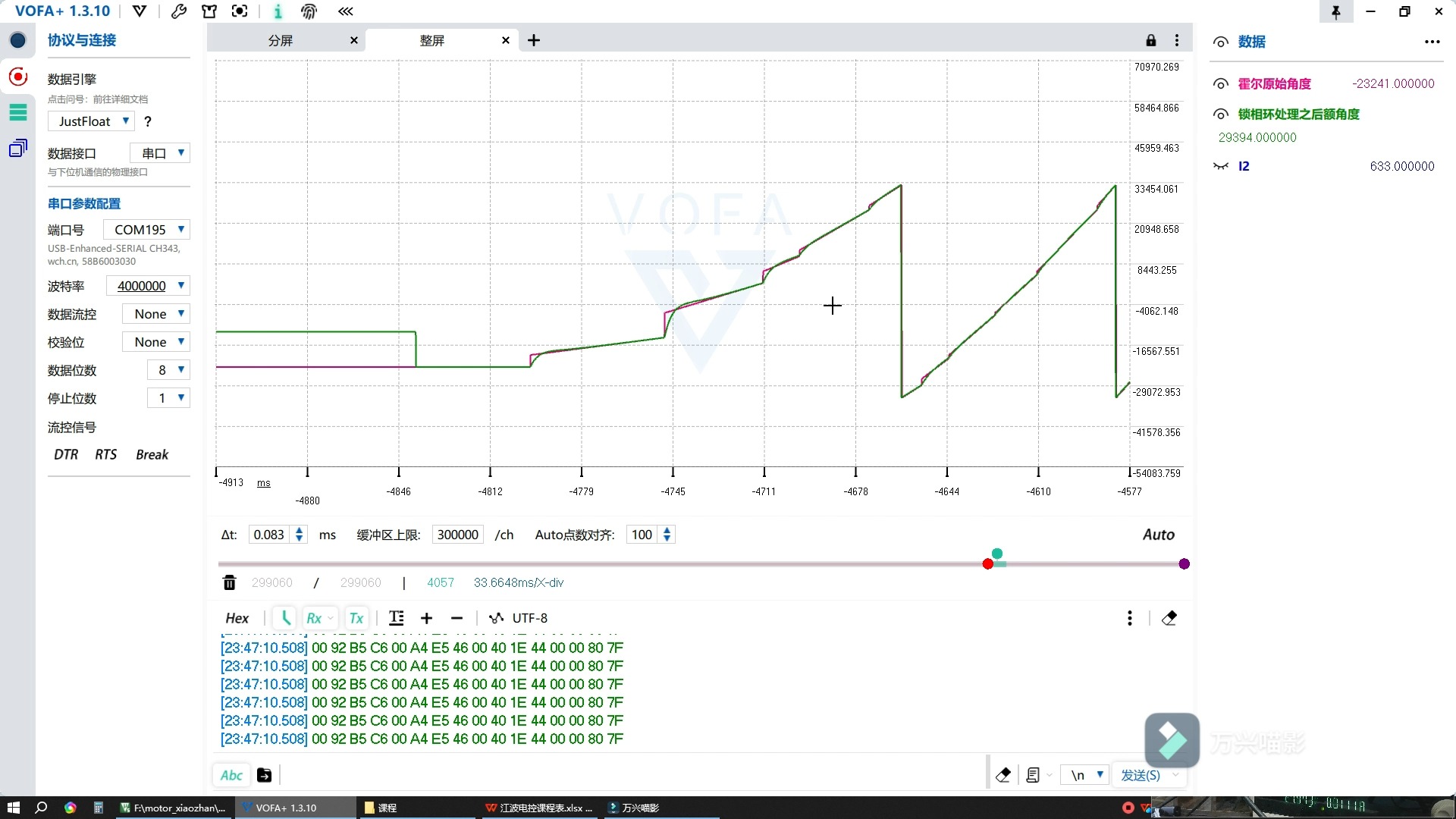Show the hidden I2 channel
This screenshot has height=819, width=1456.
(1221, 166)
